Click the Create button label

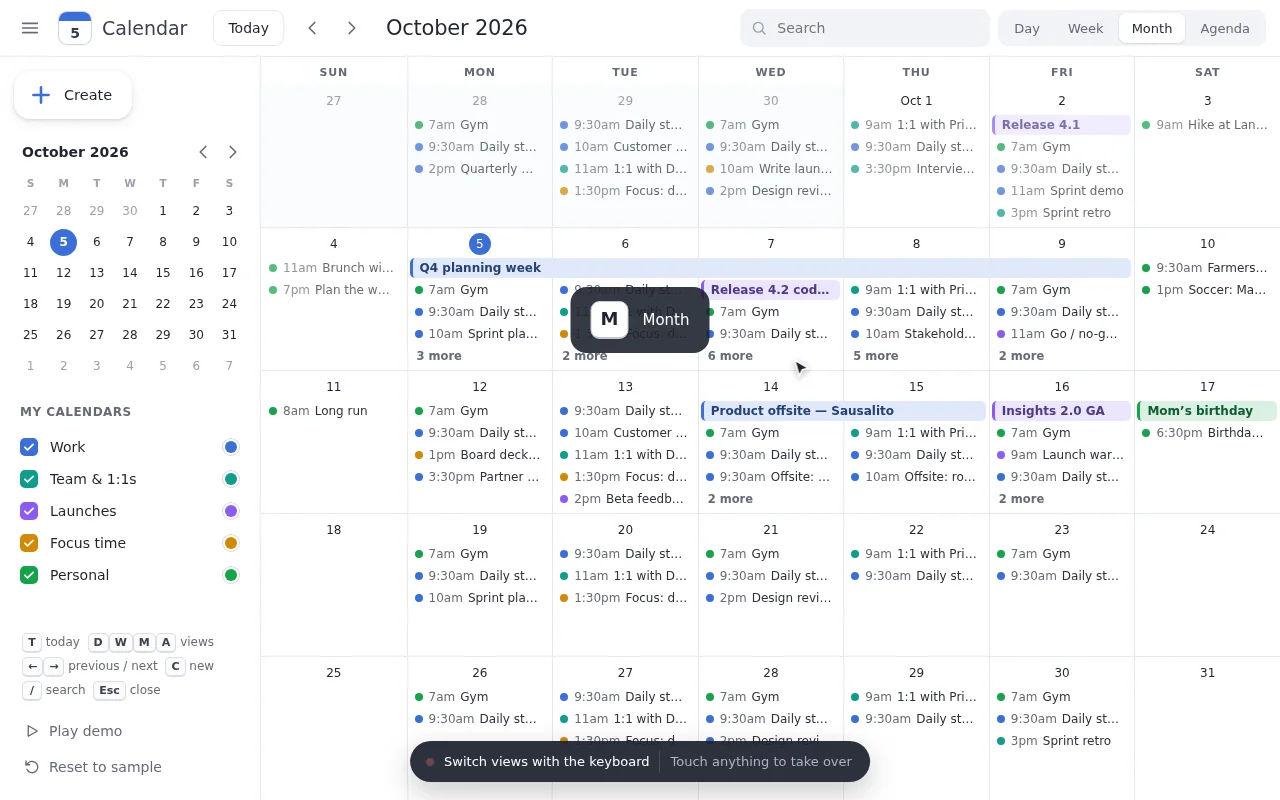point(88,95)
